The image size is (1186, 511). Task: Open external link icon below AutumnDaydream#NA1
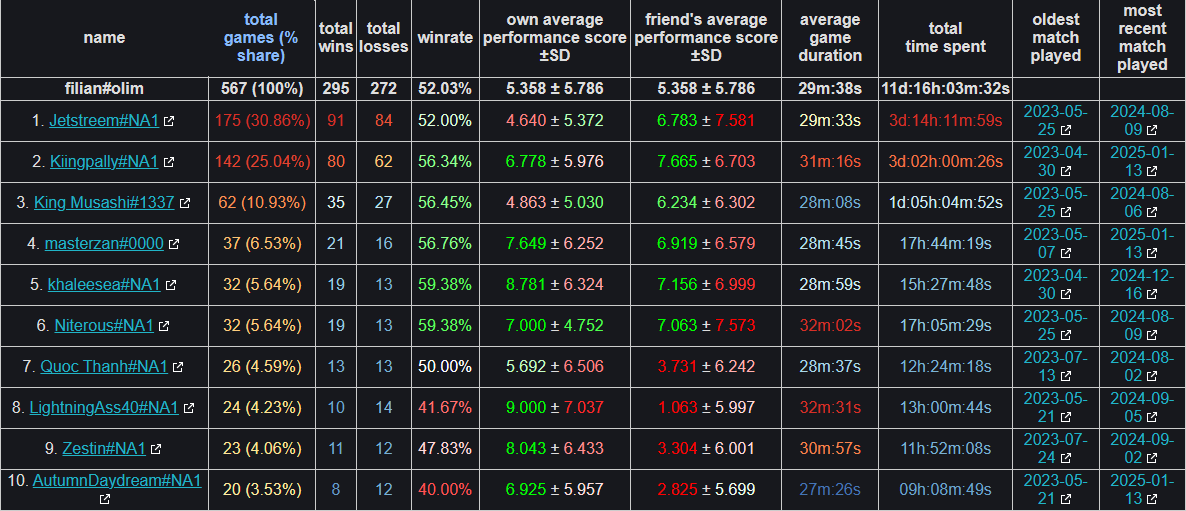point(105,499)
